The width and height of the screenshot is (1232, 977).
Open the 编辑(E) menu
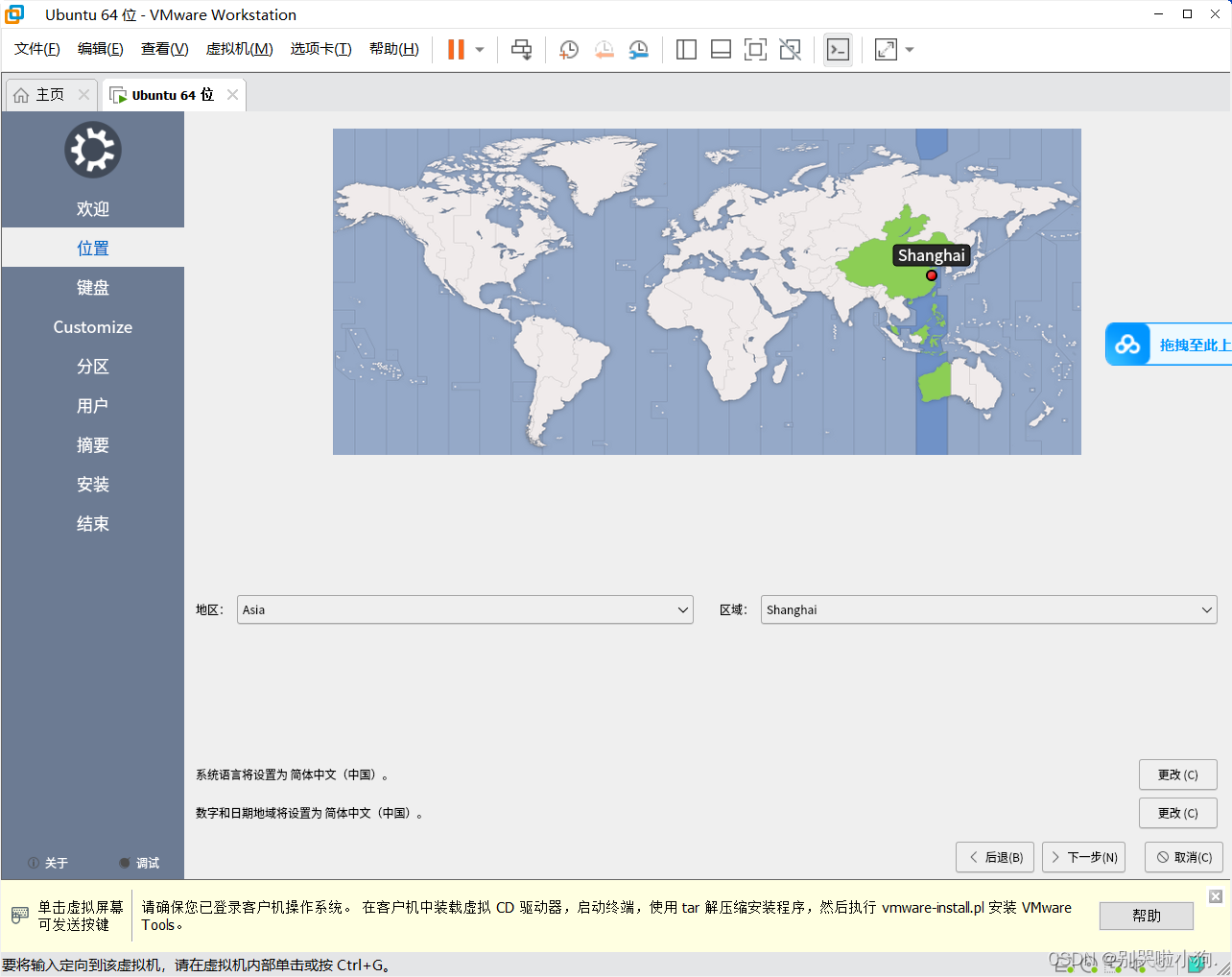tap(100, 49)
